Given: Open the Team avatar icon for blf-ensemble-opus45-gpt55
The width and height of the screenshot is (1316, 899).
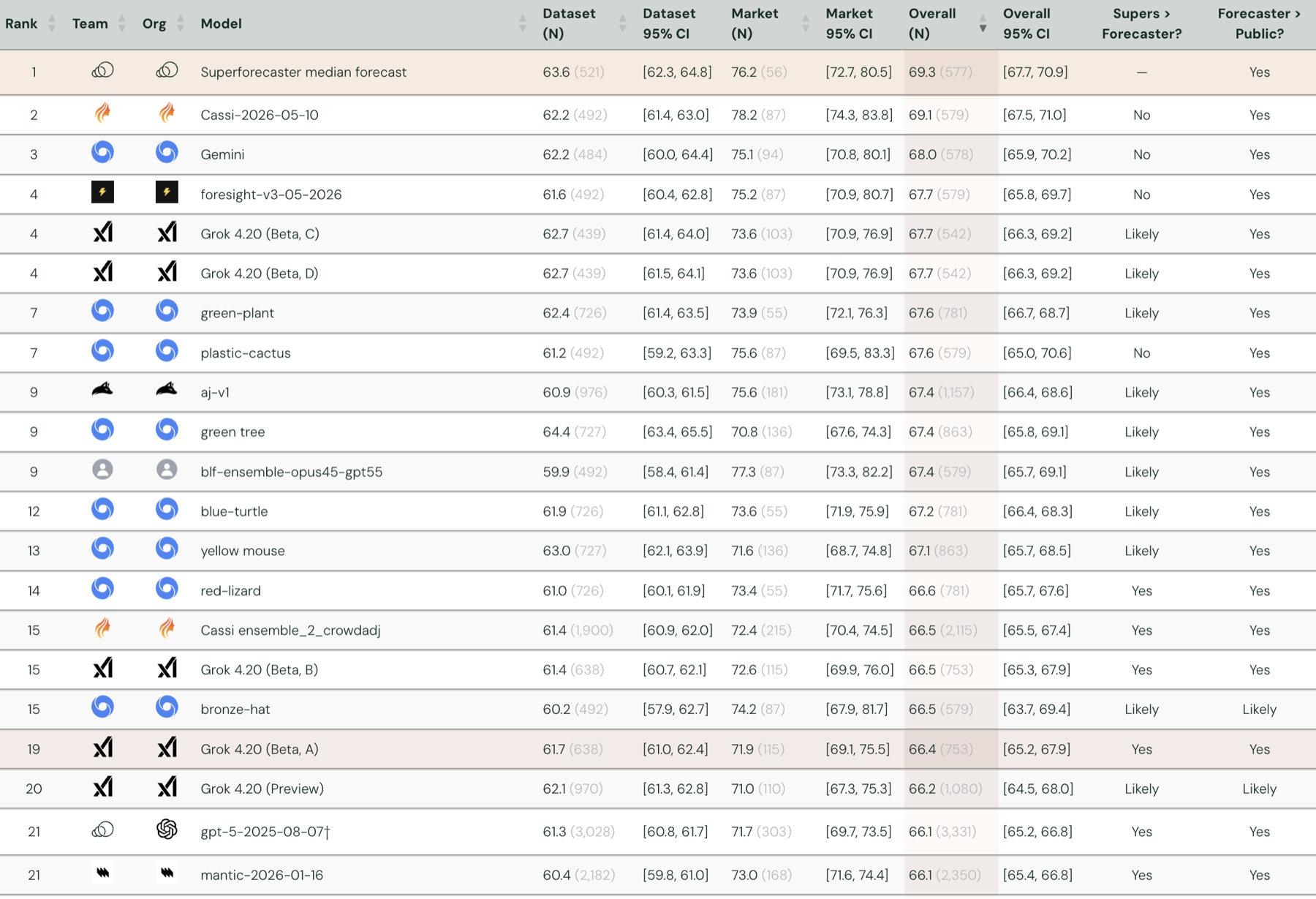Looking at the screenshot, I should [102, 470].
